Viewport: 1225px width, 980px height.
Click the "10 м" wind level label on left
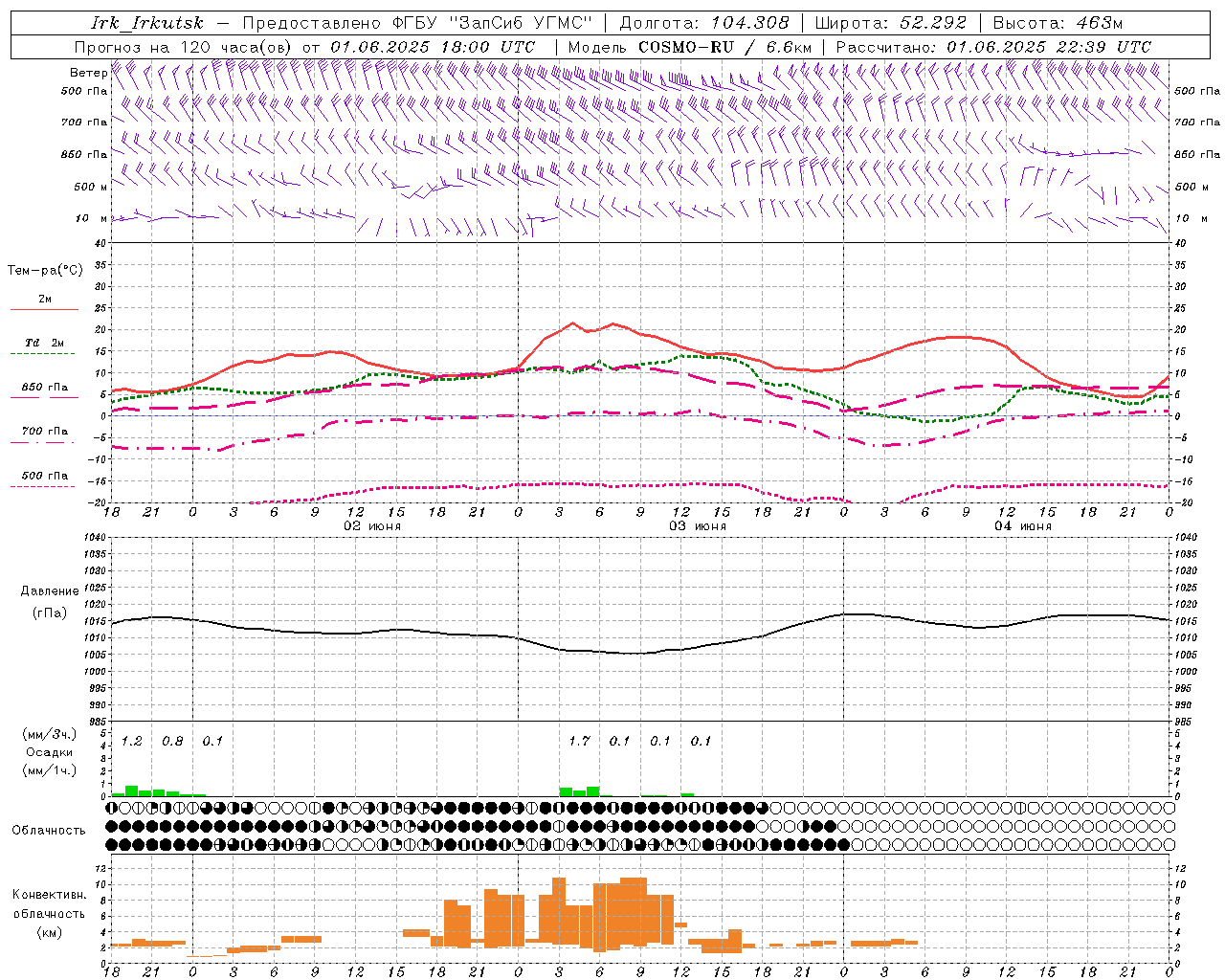tap(92, 218)
